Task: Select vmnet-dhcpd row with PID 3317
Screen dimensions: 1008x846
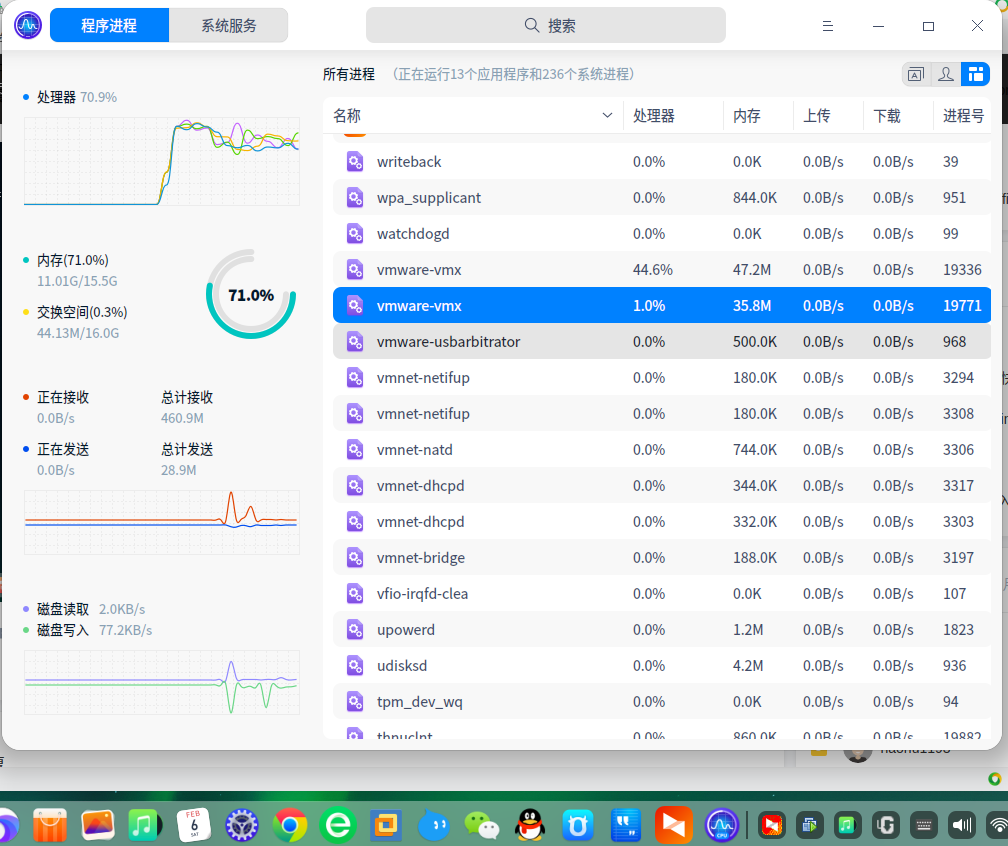Action: point(662,486)
